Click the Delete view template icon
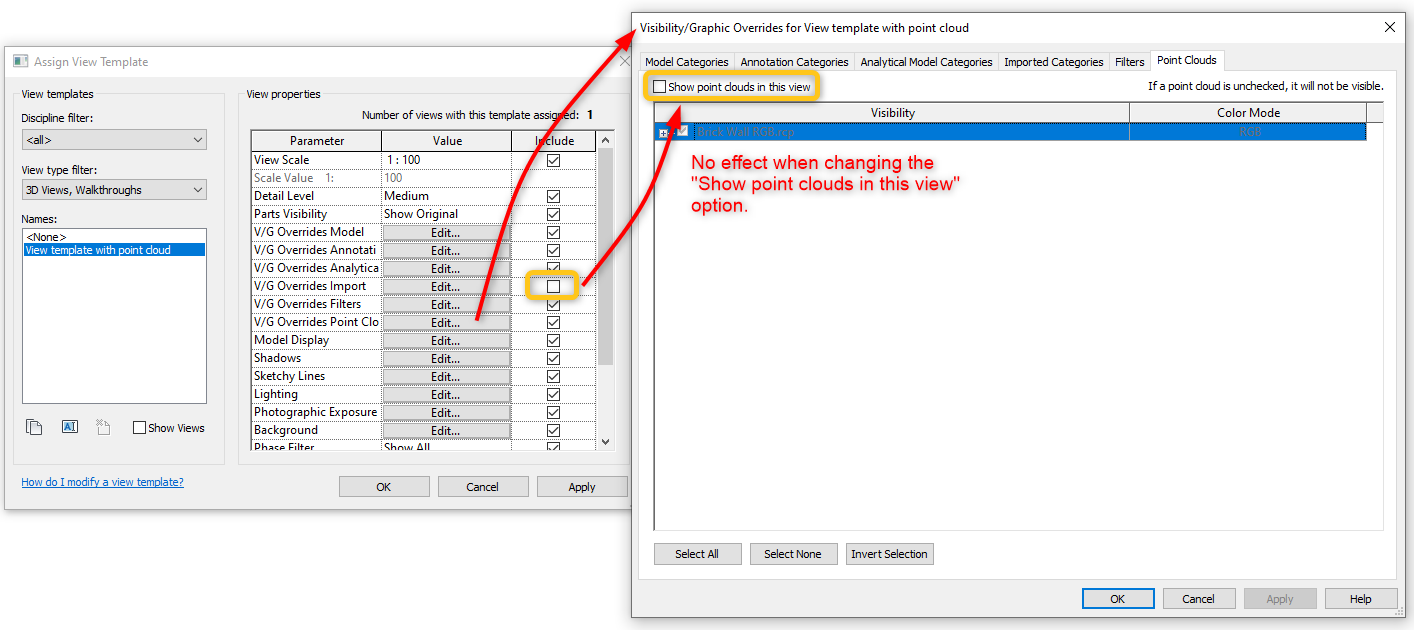The image size is (1414, 630). click(103, 426)
